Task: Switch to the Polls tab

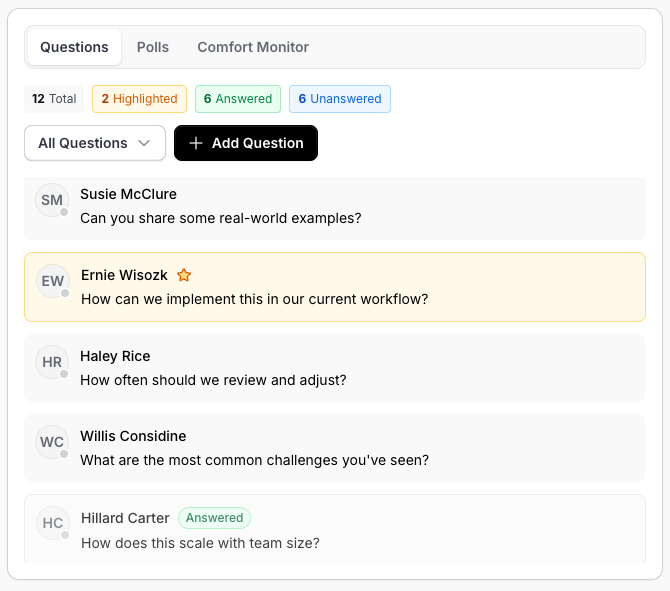Action: [x=153, y=47]
